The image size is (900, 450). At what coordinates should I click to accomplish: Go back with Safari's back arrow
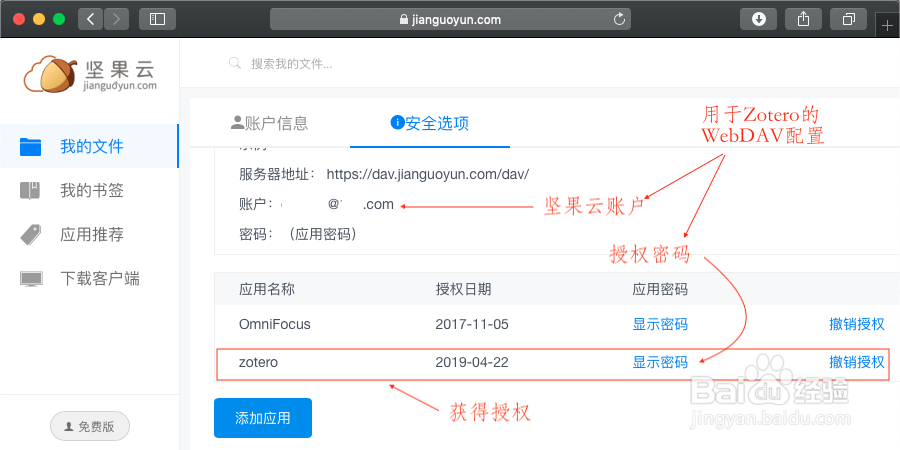click(x=91, y=19)
